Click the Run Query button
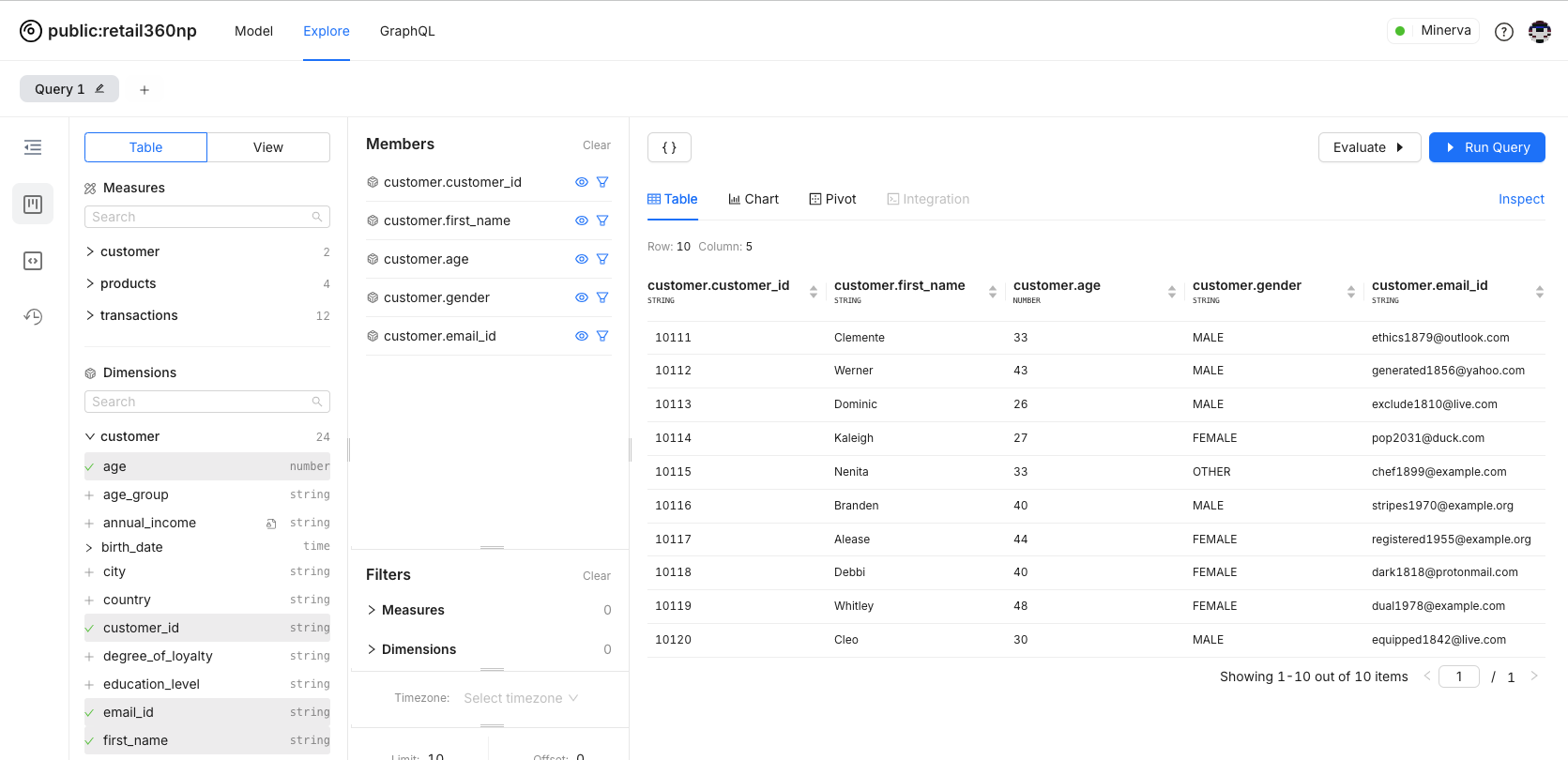 point(1486,147)
